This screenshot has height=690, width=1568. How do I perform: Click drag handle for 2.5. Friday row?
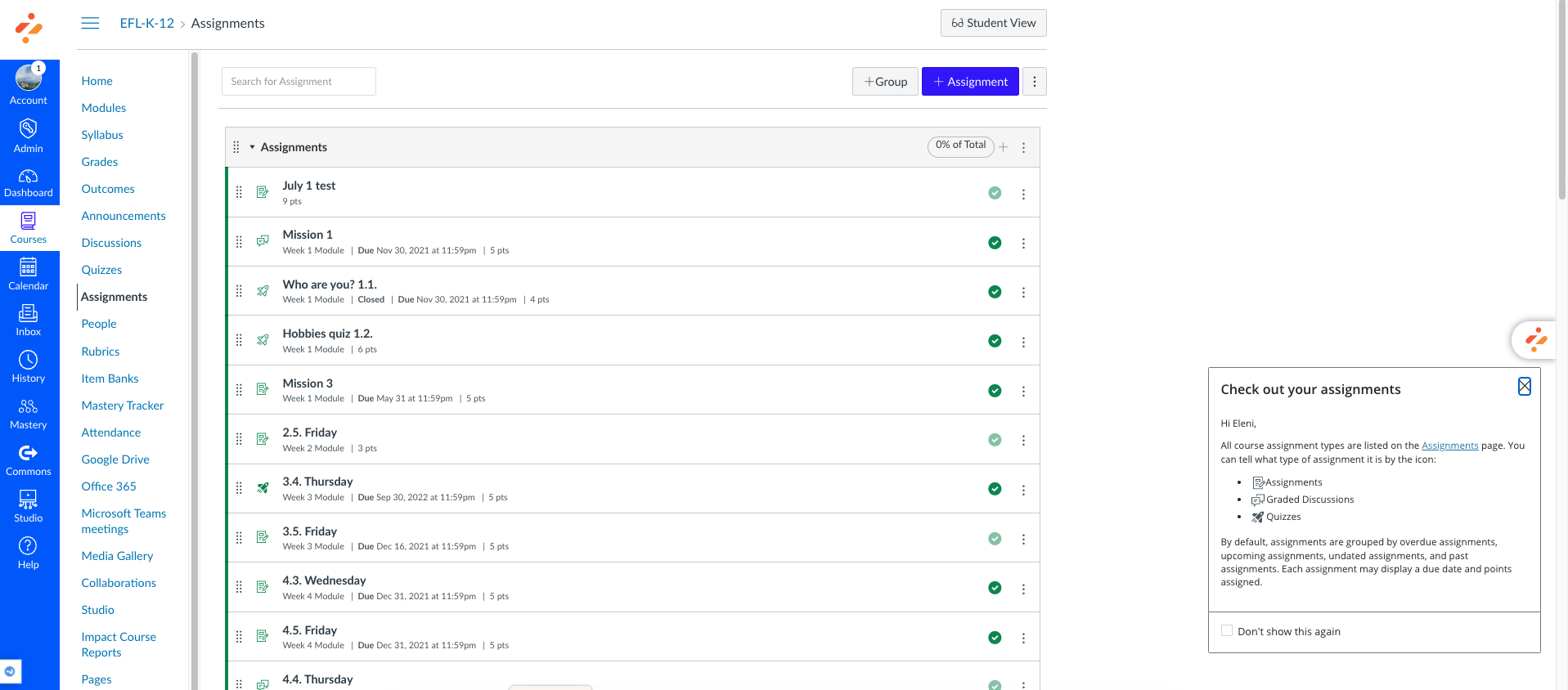click(239, 439)
